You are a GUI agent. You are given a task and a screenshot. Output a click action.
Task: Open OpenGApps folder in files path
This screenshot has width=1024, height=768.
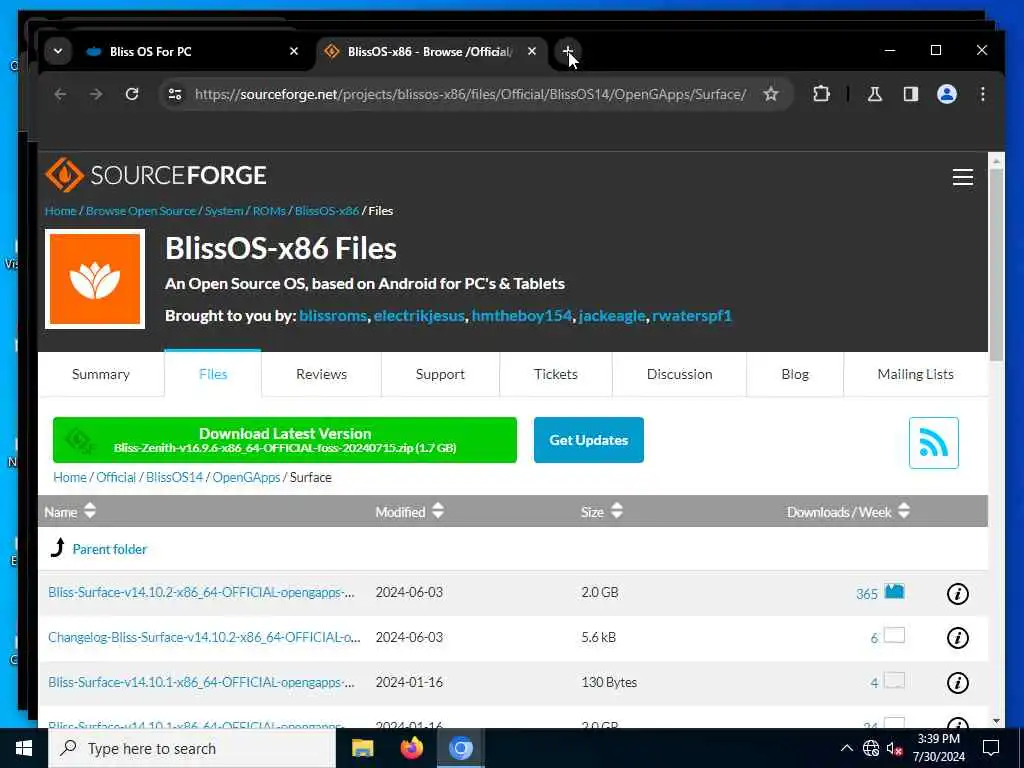click(246, 477)
